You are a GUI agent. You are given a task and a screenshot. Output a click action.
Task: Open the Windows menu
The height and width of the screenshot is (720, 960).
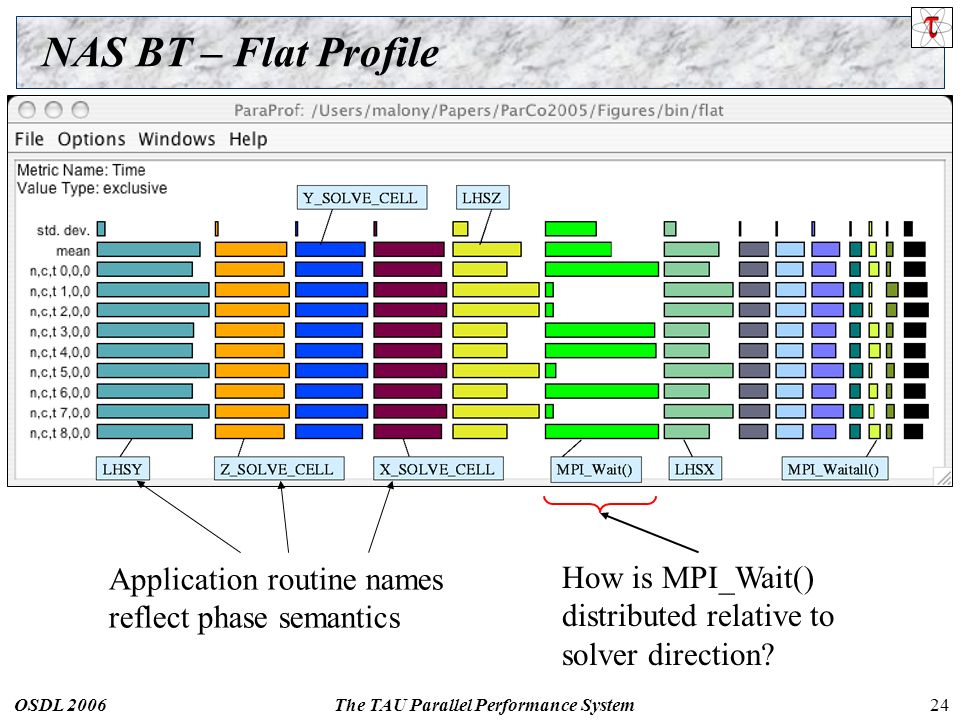pos(176,139)
